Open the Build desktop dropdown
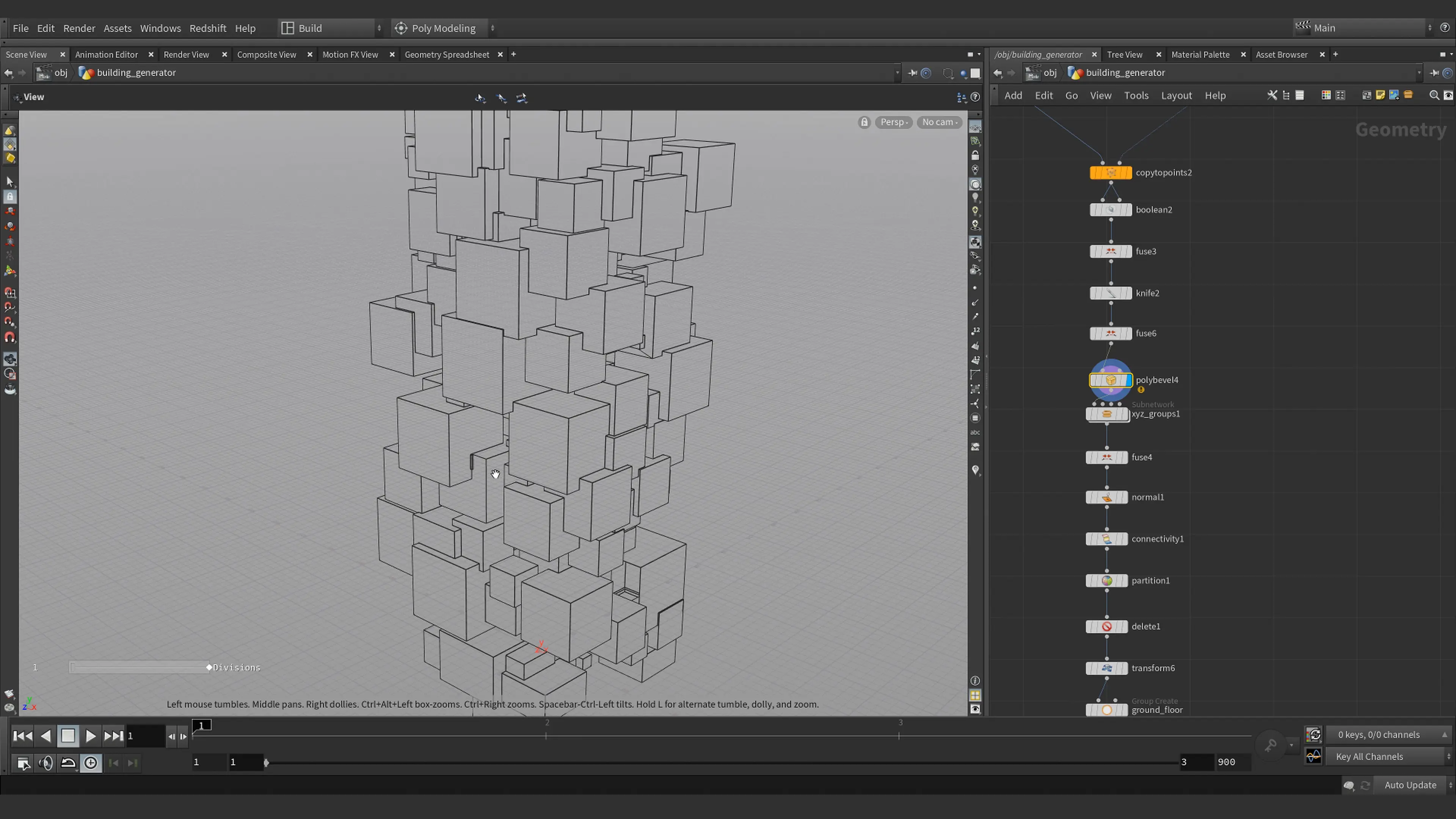Screen dimensions: 1456x819 (x=331, y=28)
